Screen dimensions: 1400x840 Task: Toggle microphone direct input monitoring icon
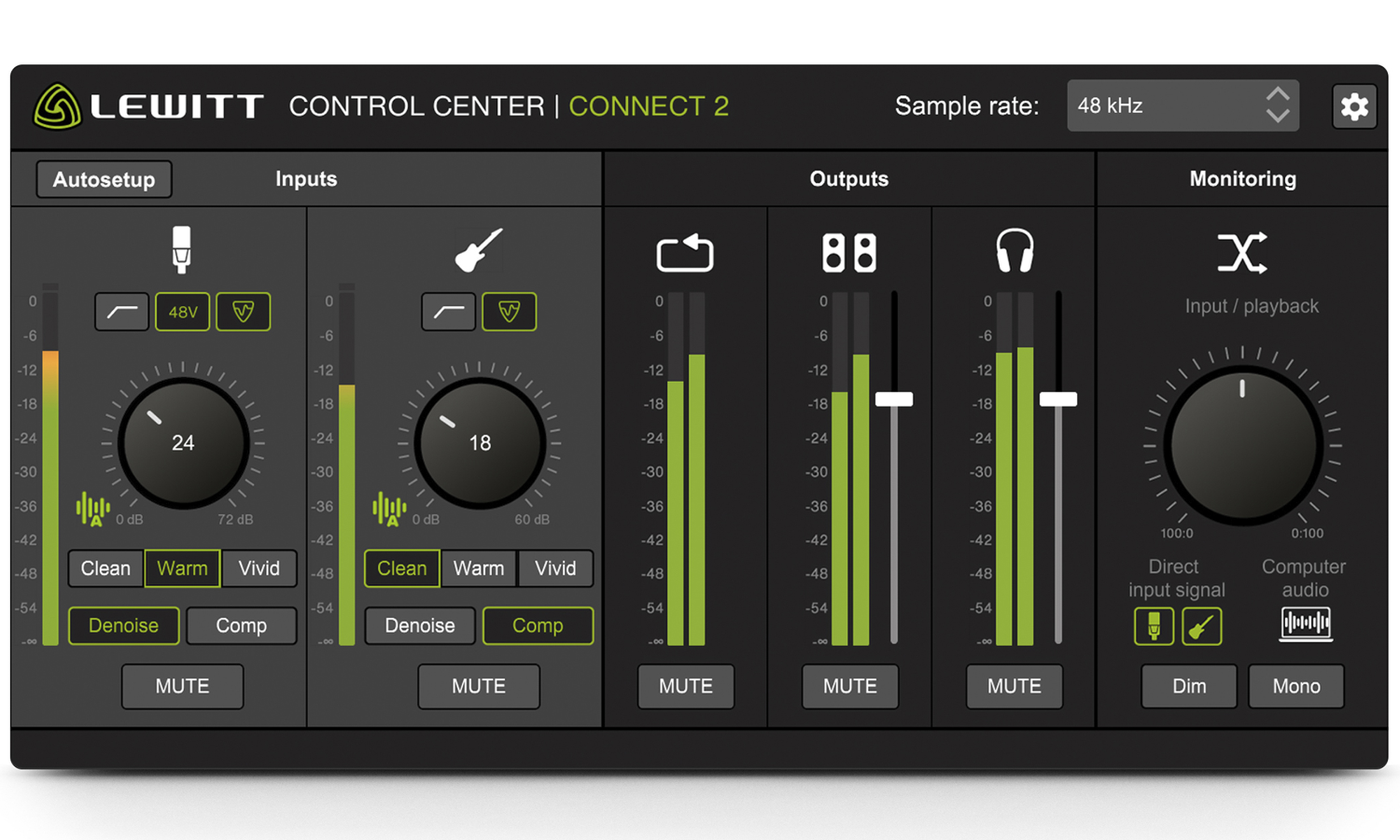[x=1155, y=626]
